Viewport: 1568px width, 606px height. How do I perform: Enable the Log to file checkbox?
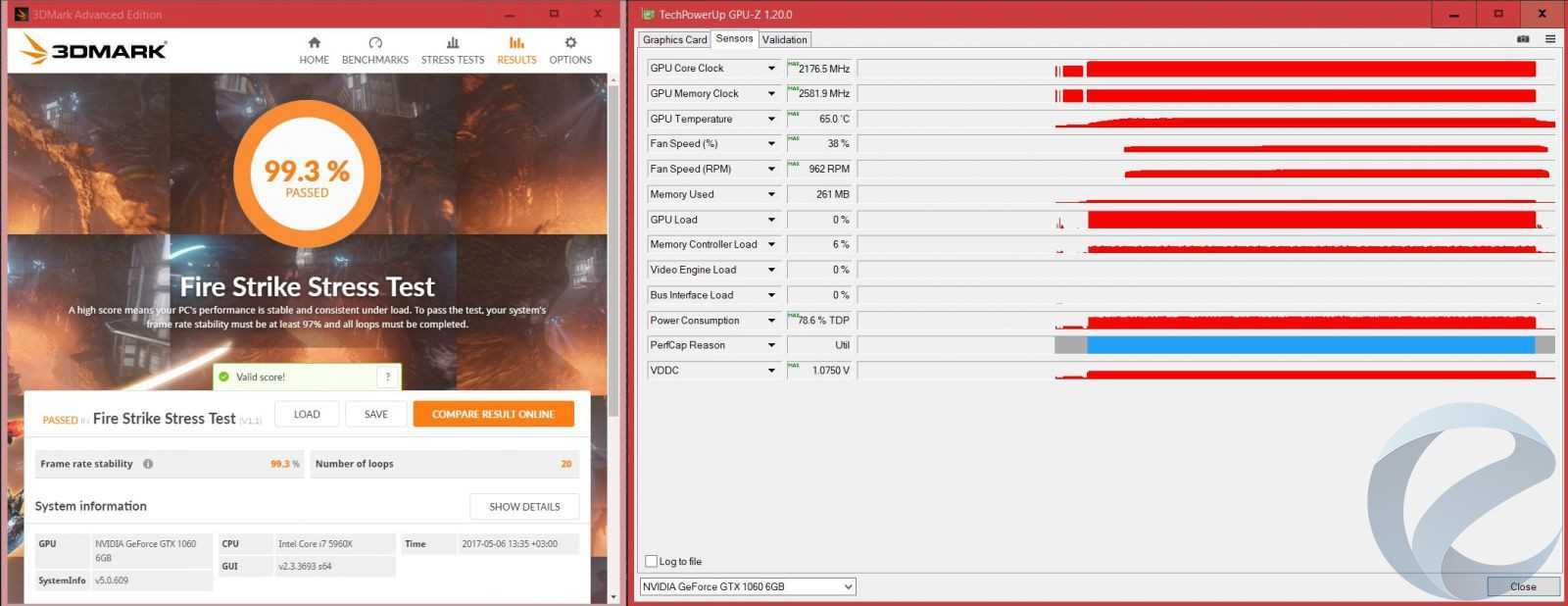(652, 561)
